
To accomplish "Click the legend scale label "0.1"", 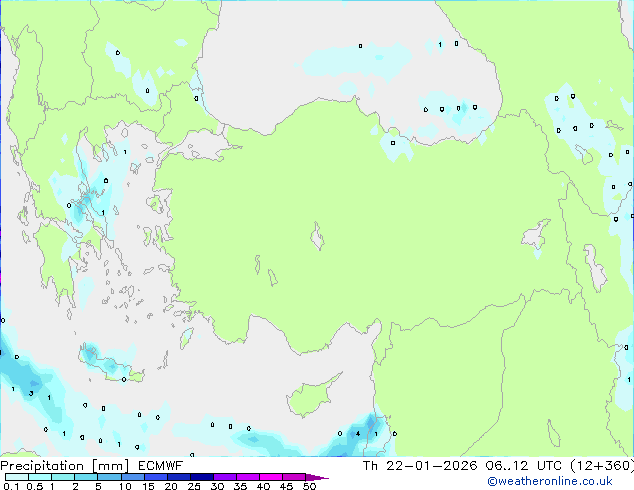I will click(11, 486).
